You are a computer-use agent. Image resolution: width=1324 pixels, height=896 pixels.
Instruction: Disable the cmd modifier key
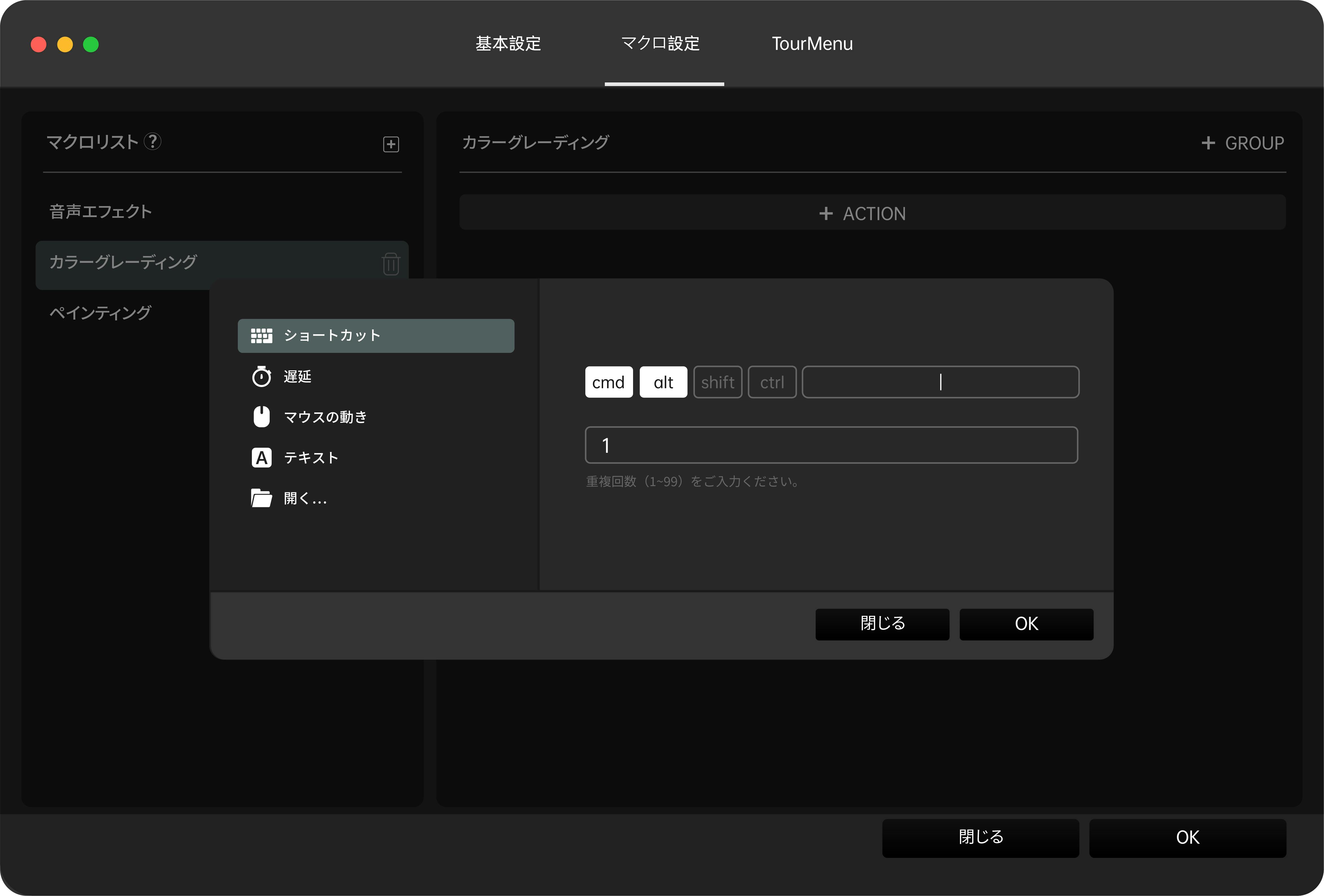(608, 382)
